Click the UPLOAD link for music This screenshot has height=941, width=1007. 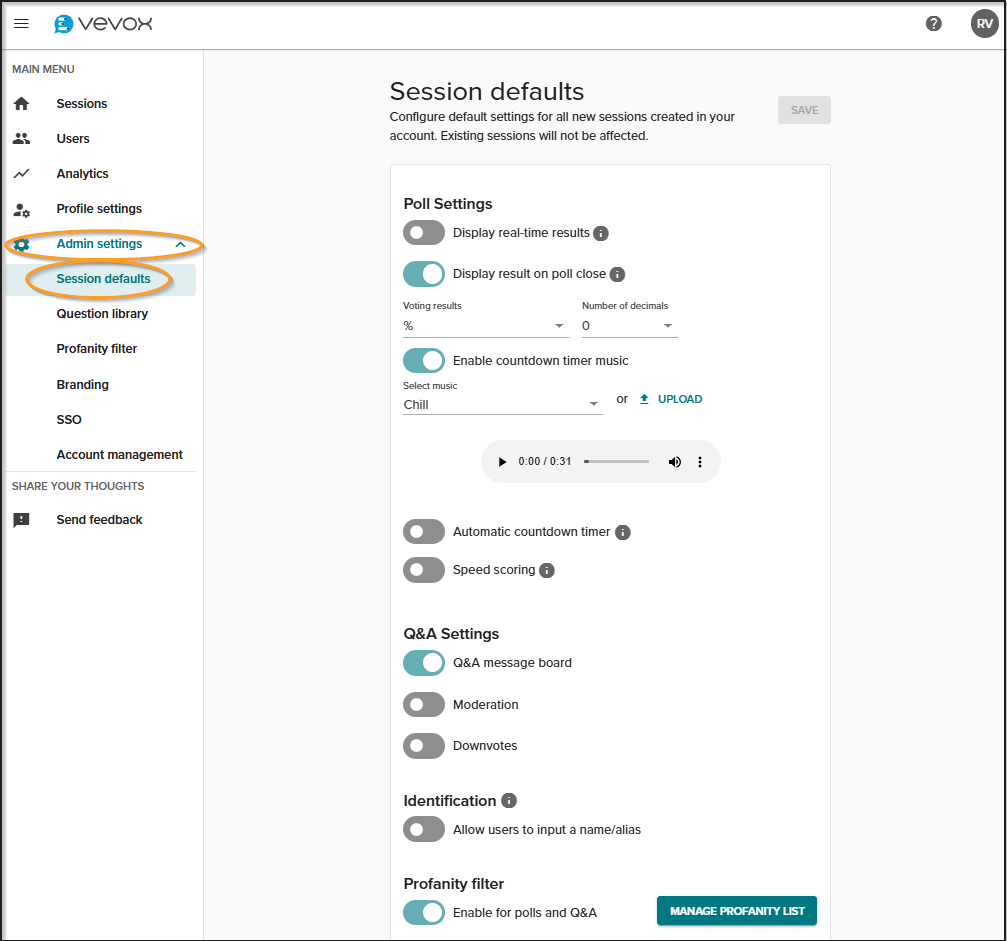click(x=671, y=398)
